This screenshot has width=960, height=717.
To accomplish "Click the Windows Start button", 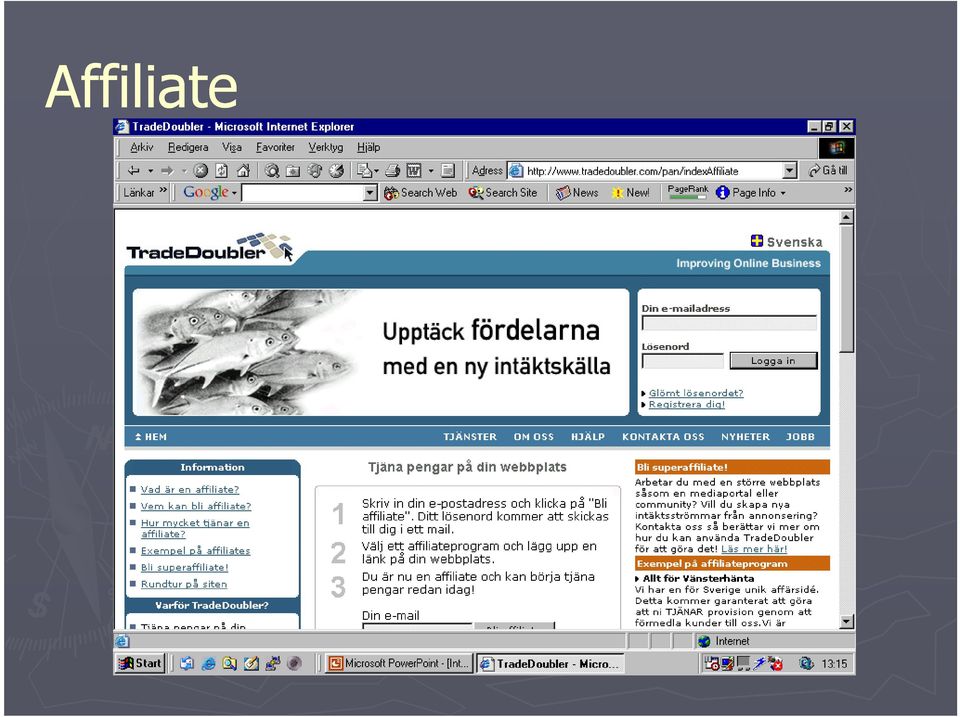I will [x=140, y=663].
